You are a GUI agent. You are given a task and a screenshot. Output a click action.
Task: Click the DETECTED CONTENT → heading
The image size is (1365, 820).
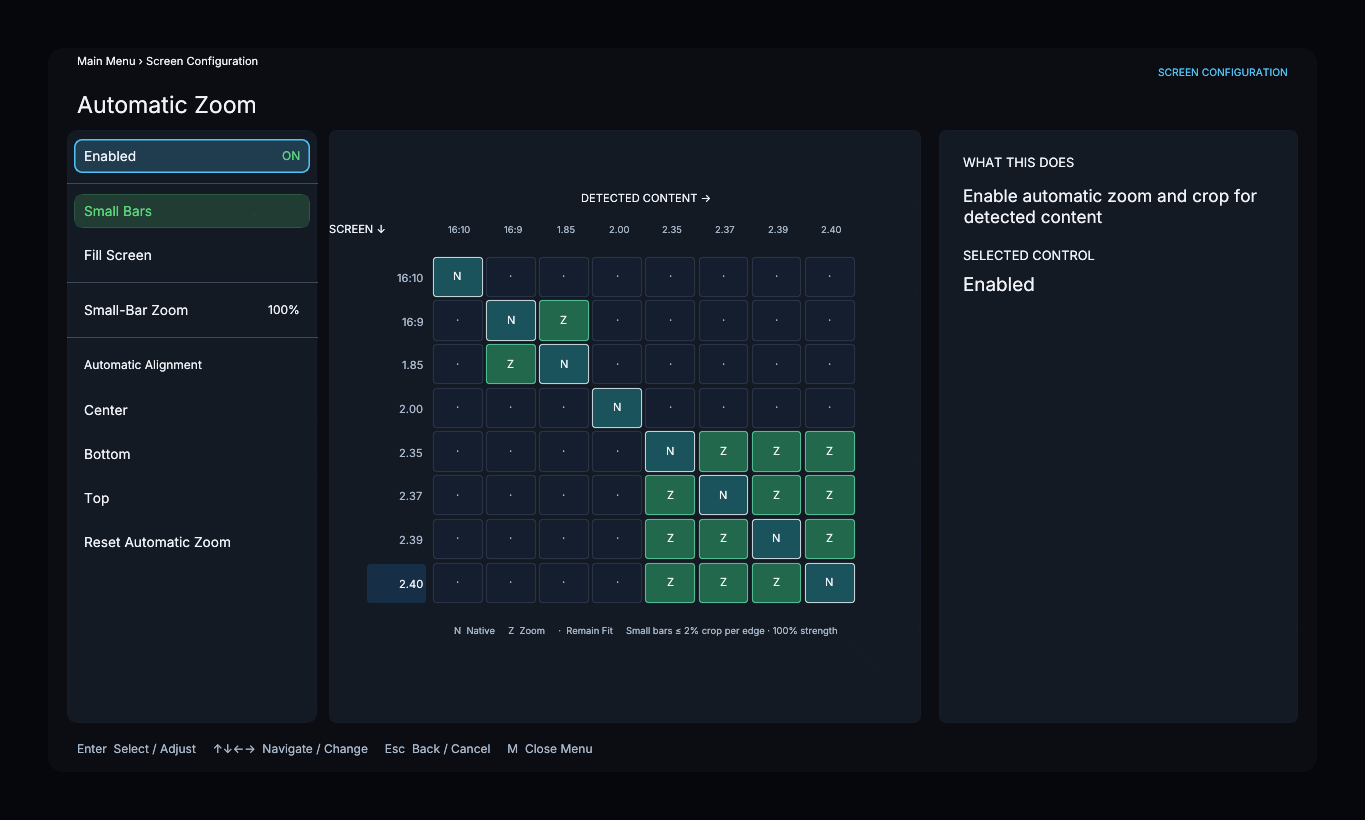[x=646, y=198]
